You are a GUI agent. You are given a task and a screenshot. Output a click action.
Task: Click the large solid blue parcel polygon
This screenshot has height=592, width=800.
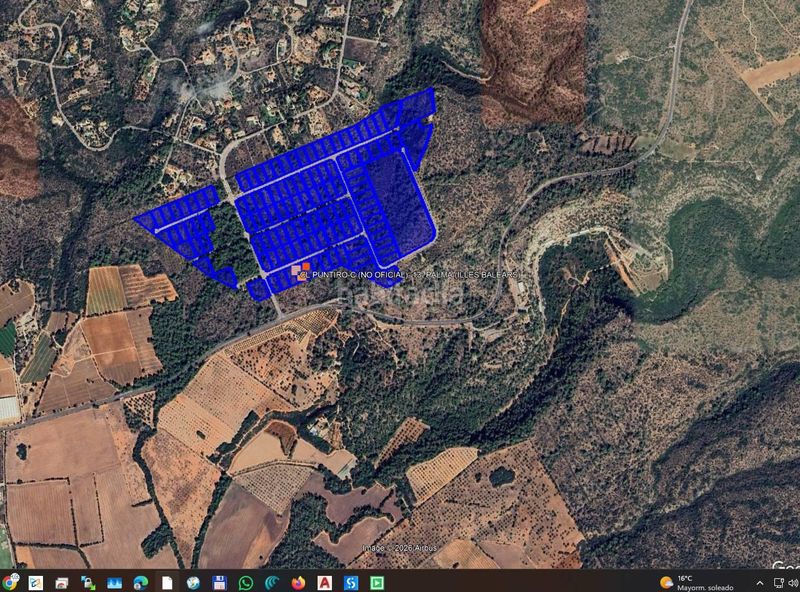point(401,204)
